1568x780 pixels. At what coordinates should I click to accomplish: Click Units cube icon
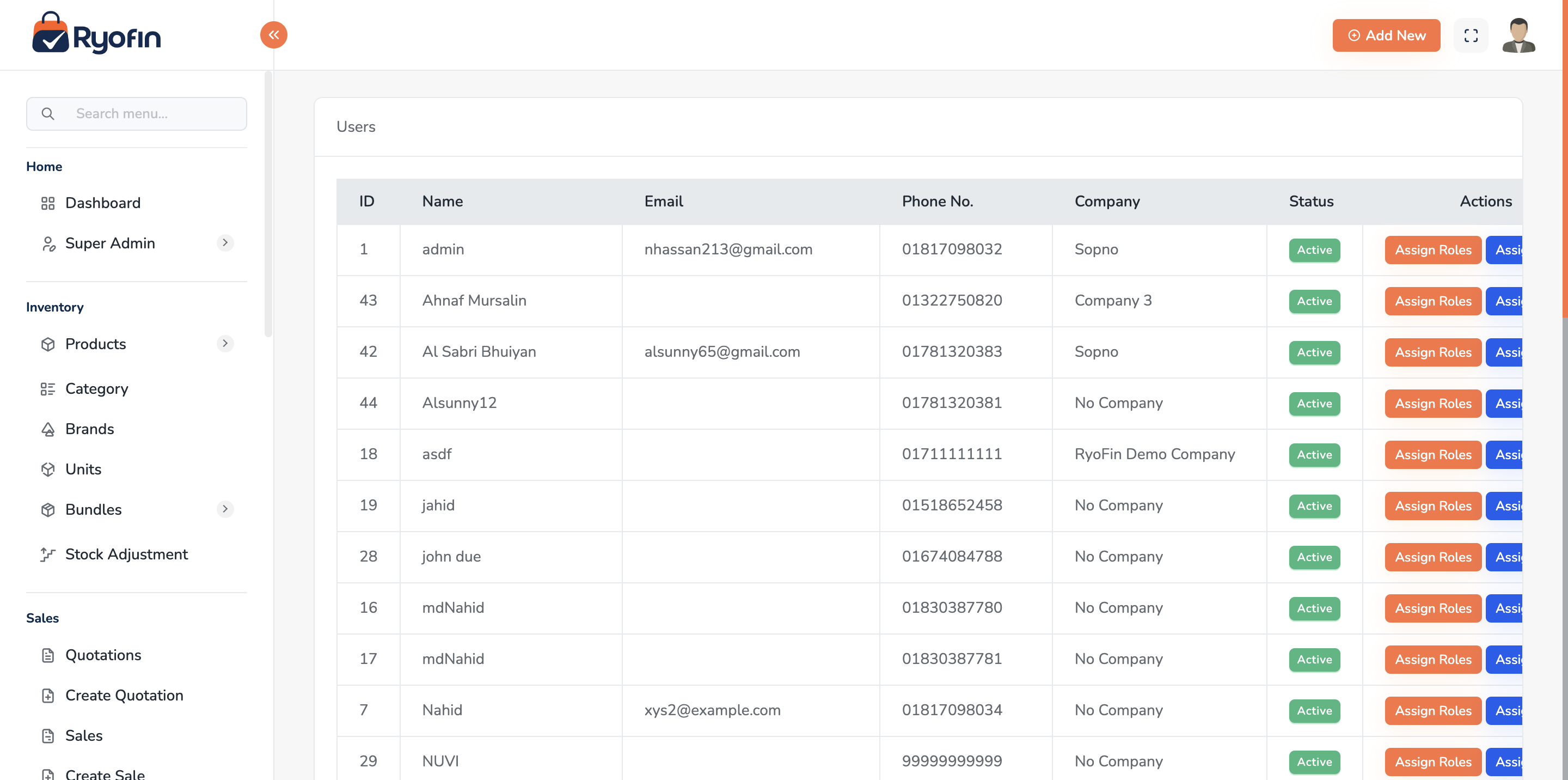[48, 470]
